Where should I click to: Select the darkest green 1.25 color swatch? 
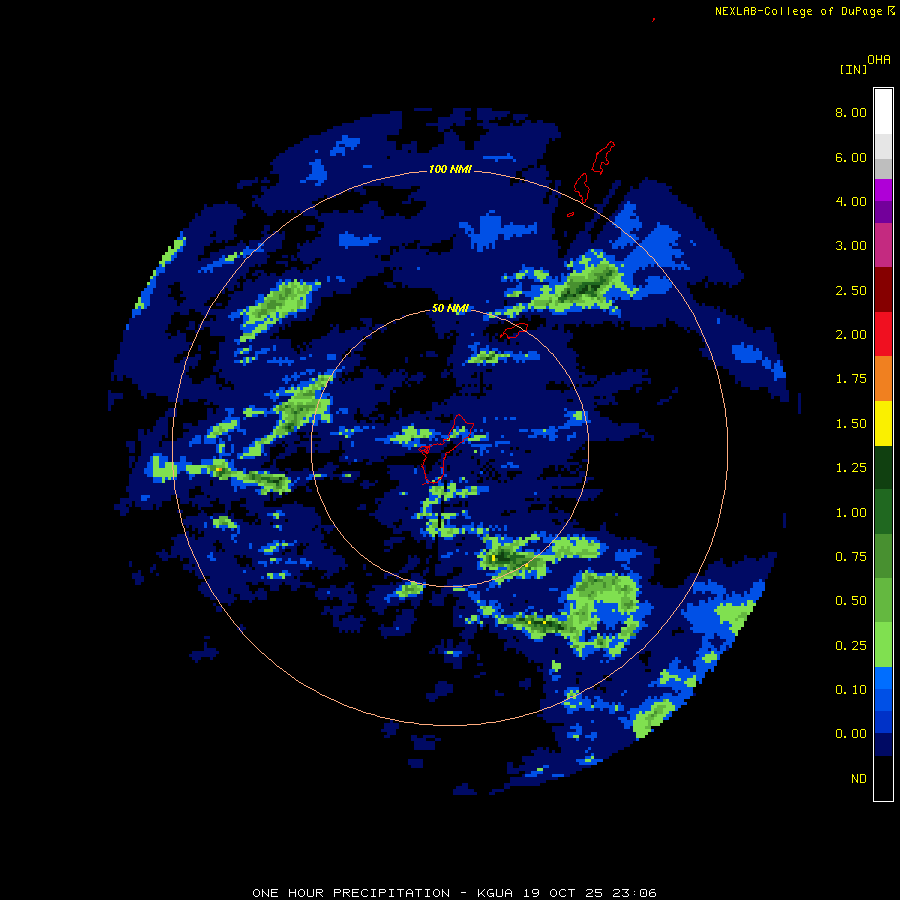coord(883,468)
